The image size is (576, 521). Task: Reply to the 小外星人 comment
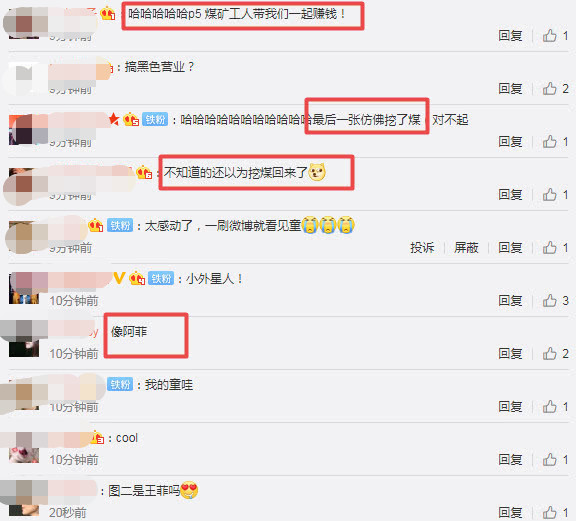point(510,300)
